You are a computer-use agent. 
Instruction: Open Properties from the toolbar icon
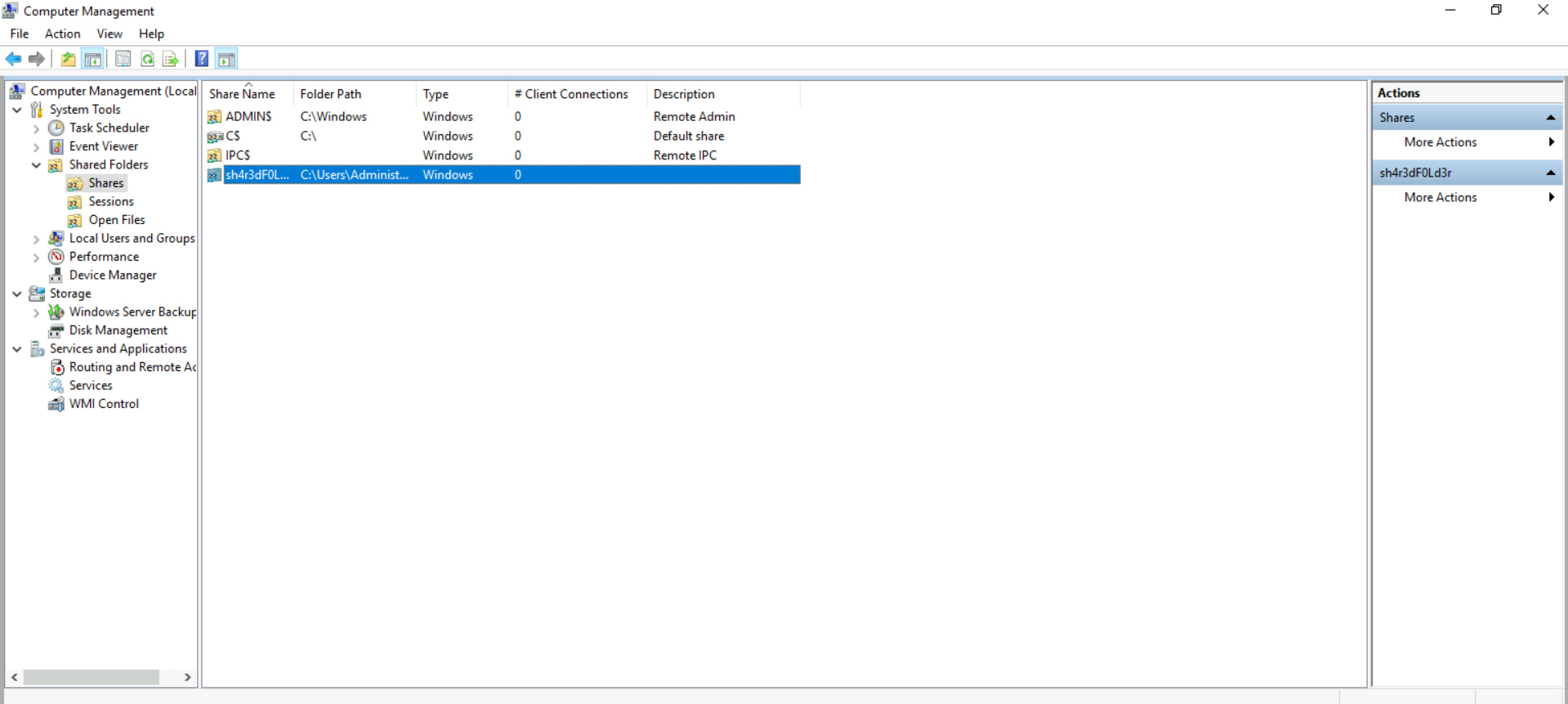[123, 59]
